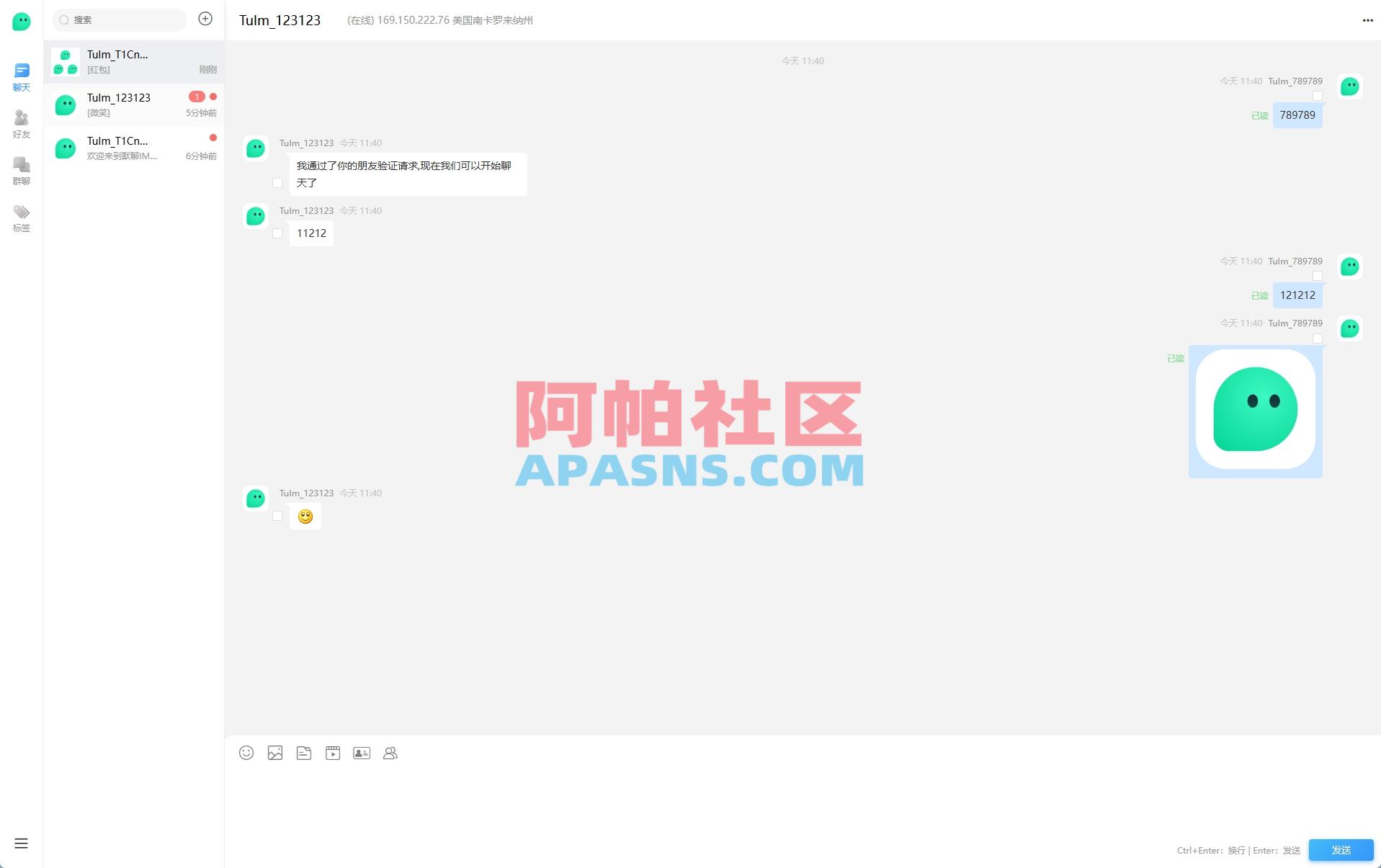1381x868 pixels.
Task: Click the file attachment icon
Action: [x=304, y=753]
